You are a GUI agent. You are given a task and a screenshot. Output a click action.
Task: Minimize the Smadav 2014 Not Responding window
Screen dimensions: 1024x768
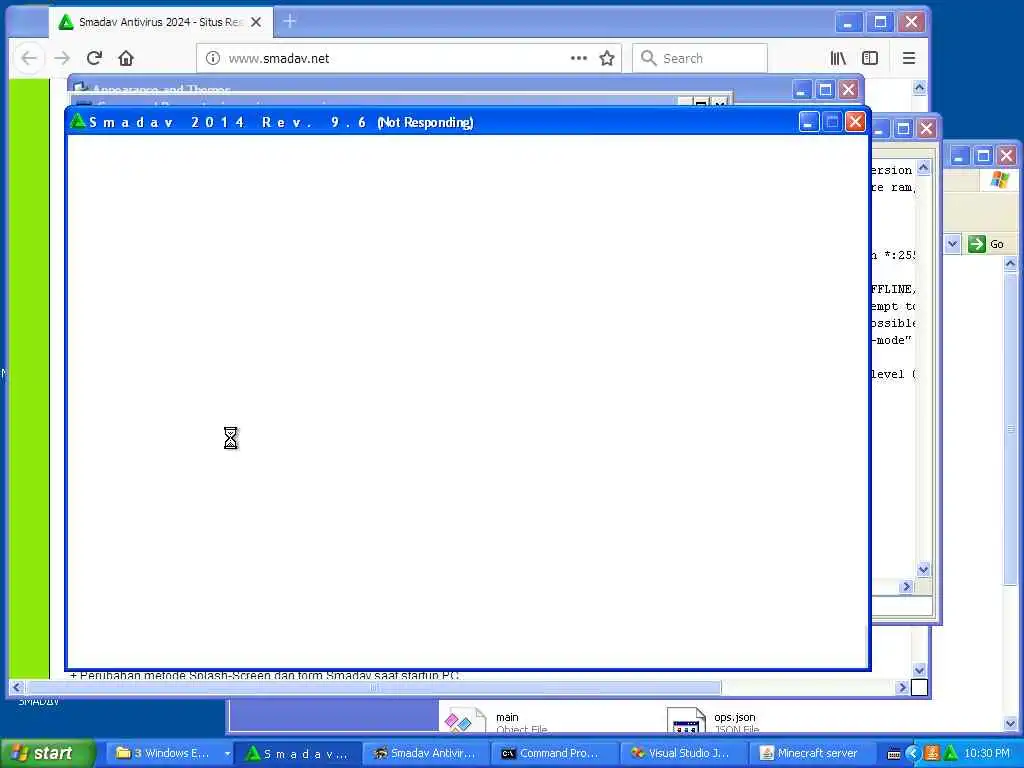coord(808,122)
